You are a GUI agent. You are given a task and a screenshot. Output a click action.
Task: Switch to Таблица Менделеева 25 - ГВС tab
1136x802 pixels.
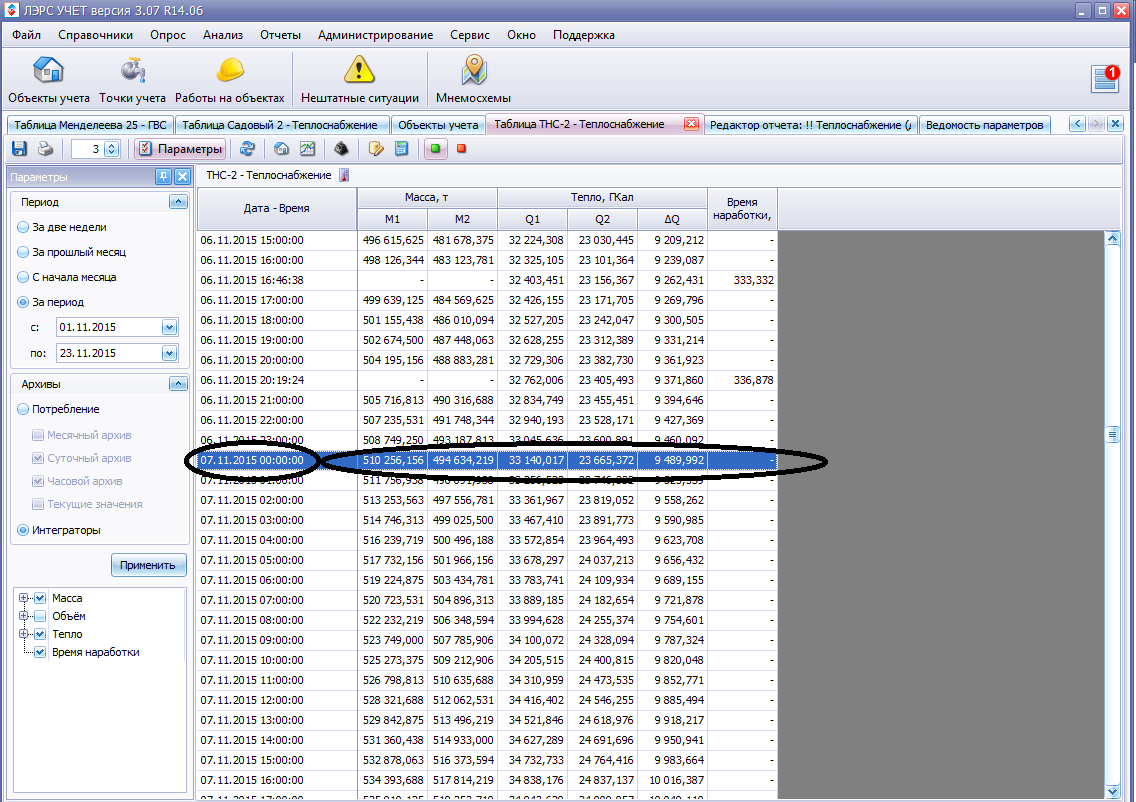(x=90, y=125)
